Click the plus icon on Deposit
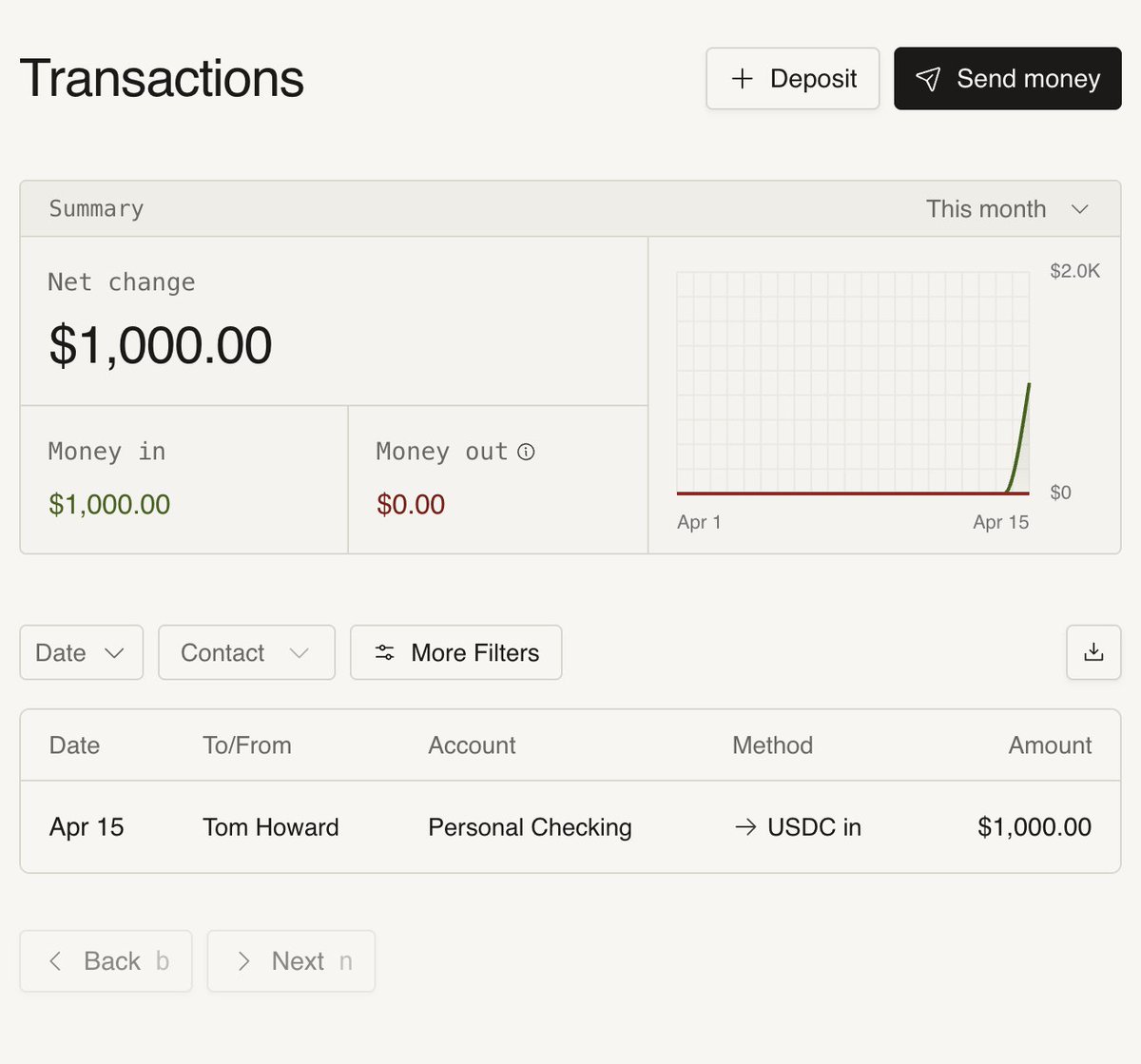 pyautogui.click(x=743, y=79)
